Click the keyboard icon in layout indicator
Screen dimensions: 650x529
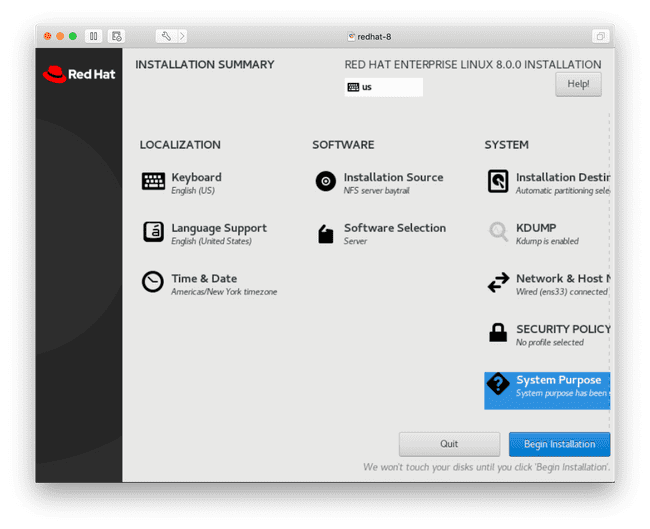(x=353, y=87)
